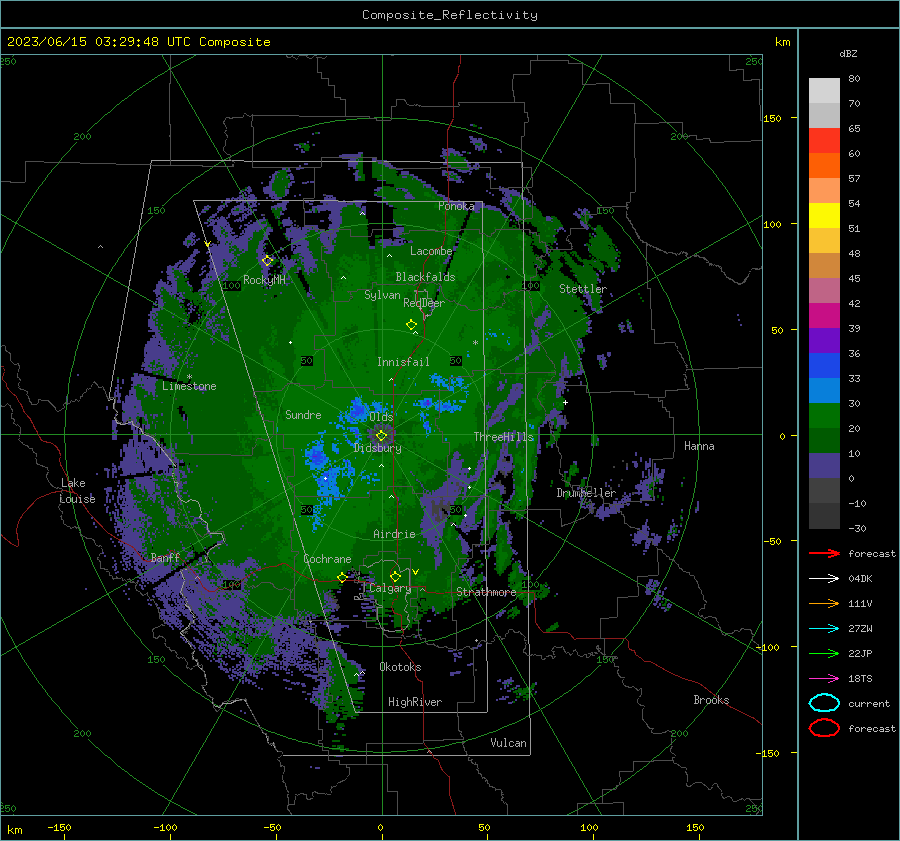The height and width of the screenshot is (841, 900).
Task: Select the 65 dBZ red color swatch
Action: tap(824, 140)
